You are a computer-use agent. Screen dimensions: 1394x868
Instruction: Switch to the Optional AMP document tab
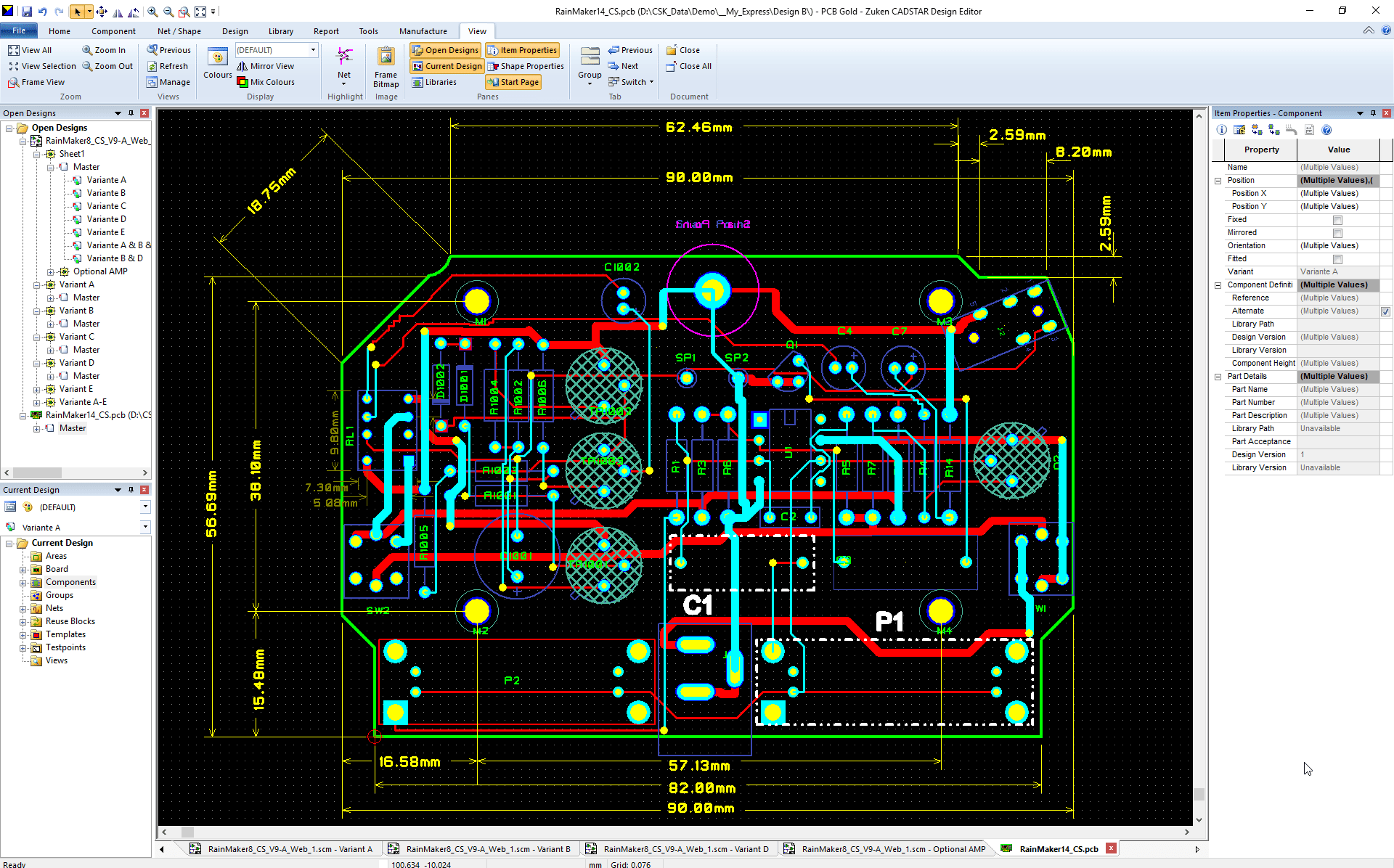pos(885,848)
